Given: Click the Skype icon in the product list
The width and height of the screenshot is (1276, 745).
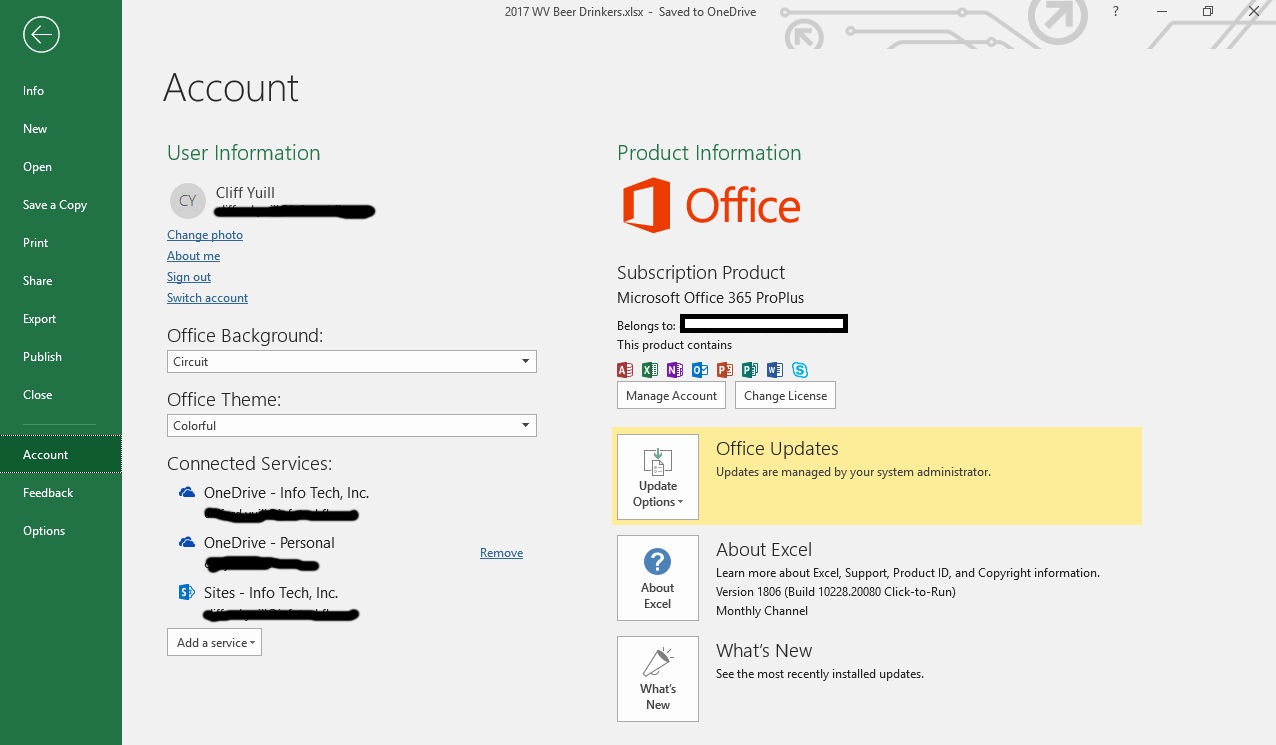Looking at the screenshot, I should pos(800,370).
